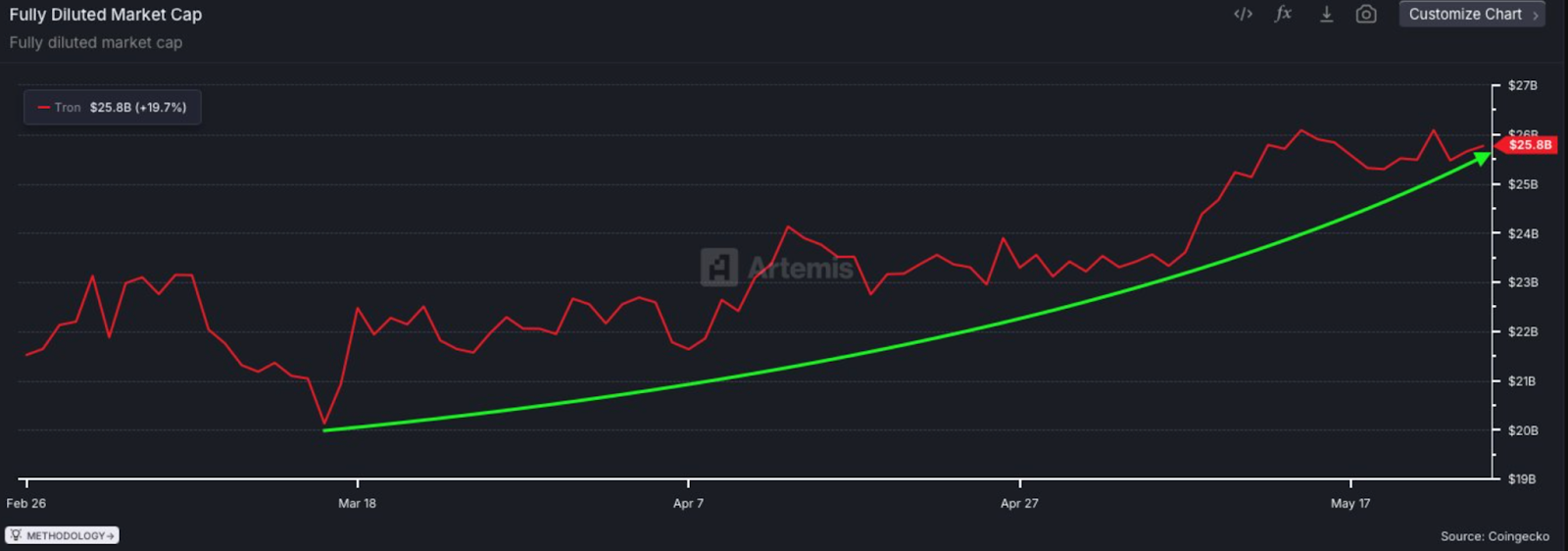Open the Methodology link
1568x551 pixels.
click(62, 535)
